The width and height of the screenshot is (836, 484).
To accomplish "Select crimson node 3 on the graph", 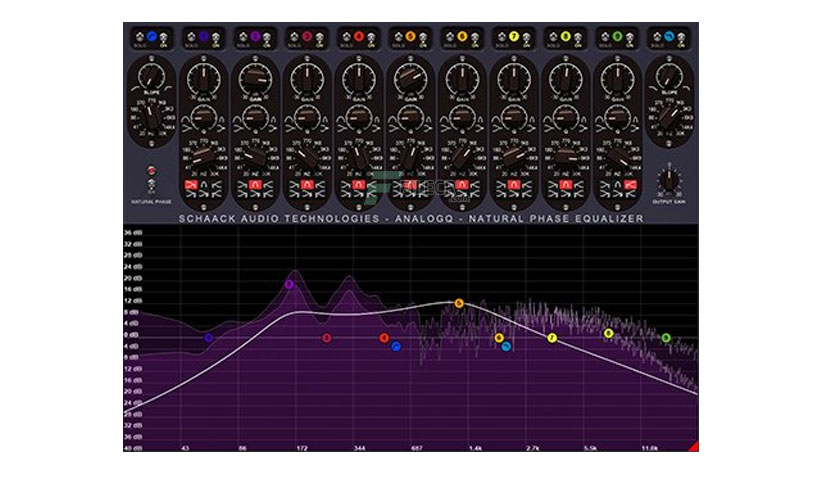I will [327, 337].
